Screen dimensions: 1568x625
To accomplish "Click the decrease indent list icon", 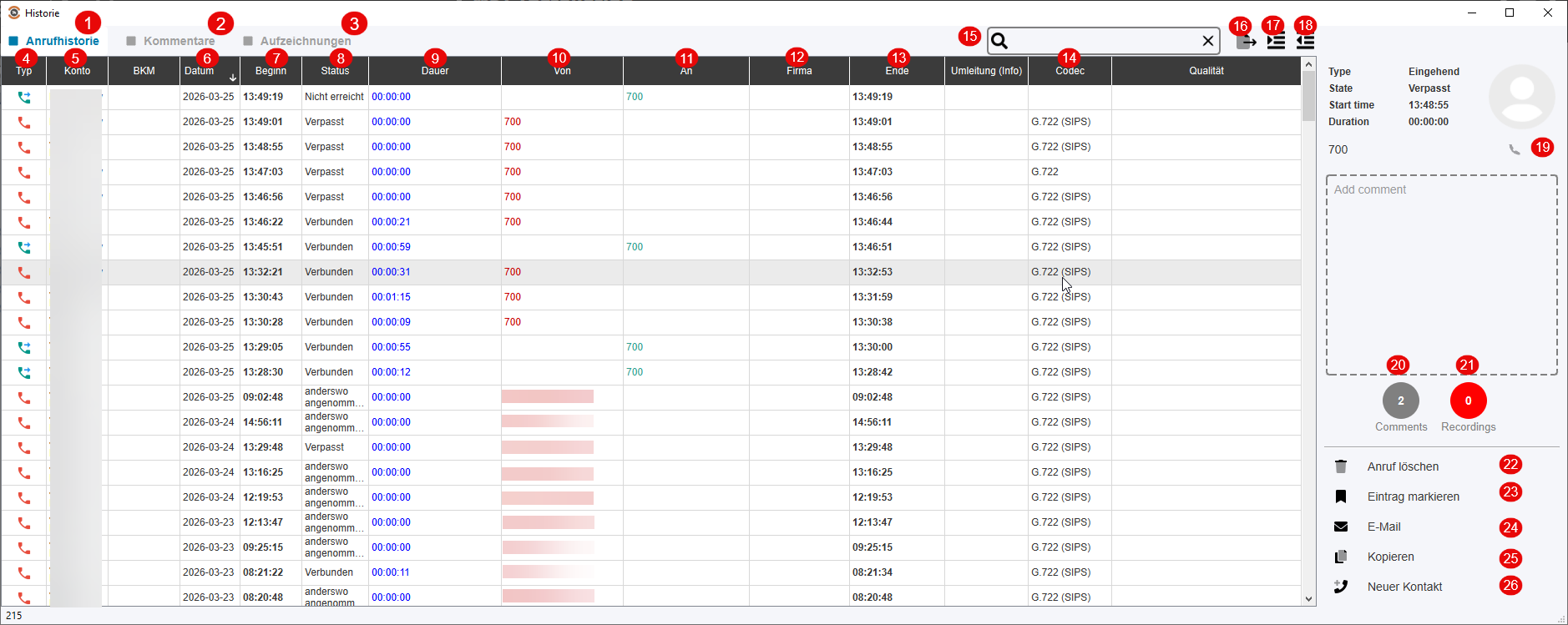I will click(x=1306, y=42).
